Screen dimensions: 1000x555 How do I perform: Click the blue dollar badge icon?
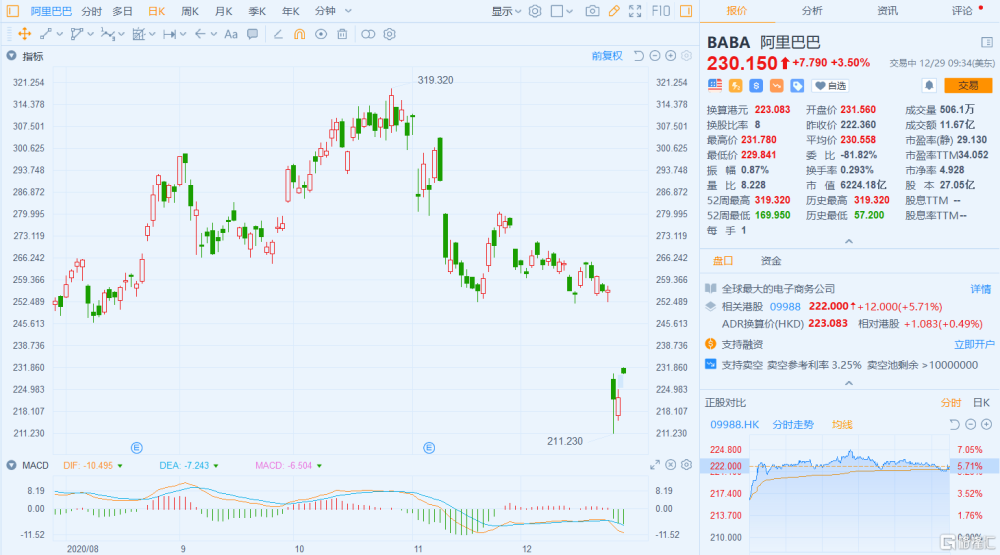click(x=756, y=85)
